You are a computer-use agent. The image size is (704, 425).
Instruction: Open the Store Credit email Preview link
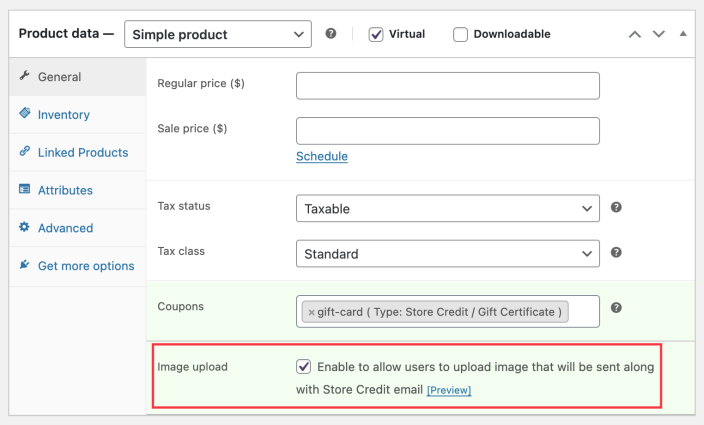click(449, 390)
